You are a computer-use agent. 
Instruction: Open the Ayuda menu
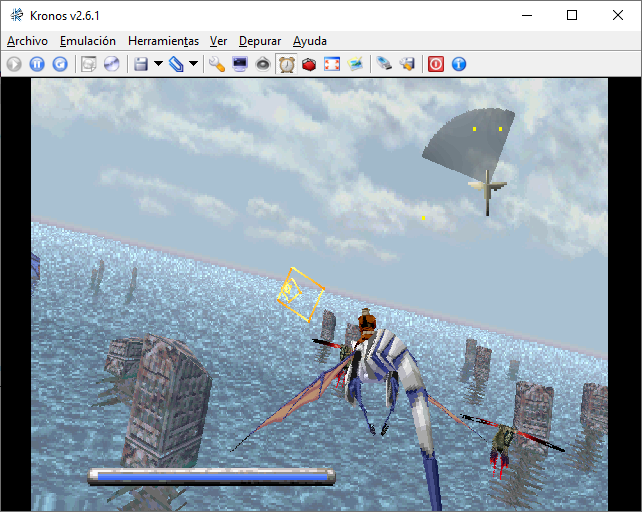tap(310, 41)
